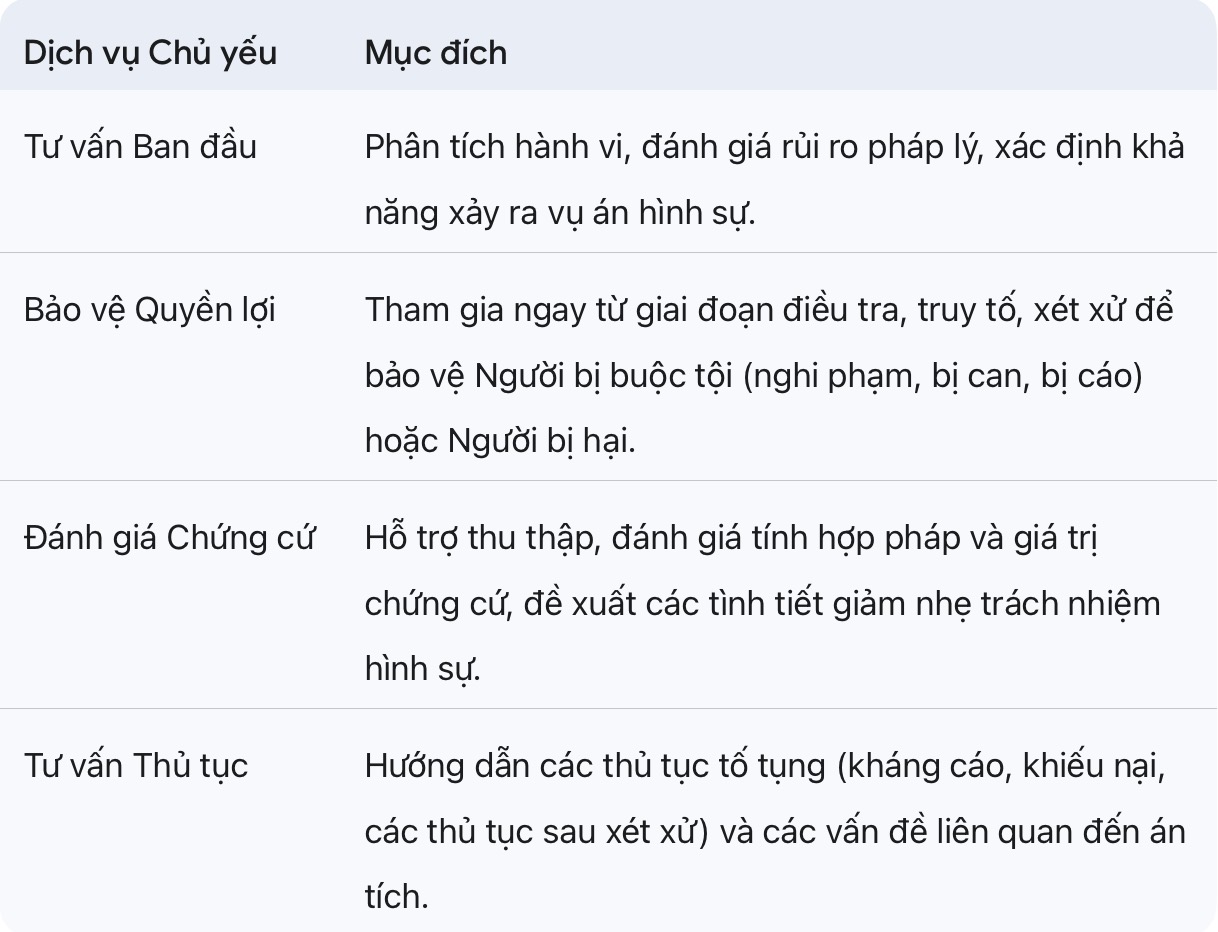Select the "Bảo vệ Quyền lợi" row label
This screenshot has height=932, width=1218.
(x=149, y=310)
